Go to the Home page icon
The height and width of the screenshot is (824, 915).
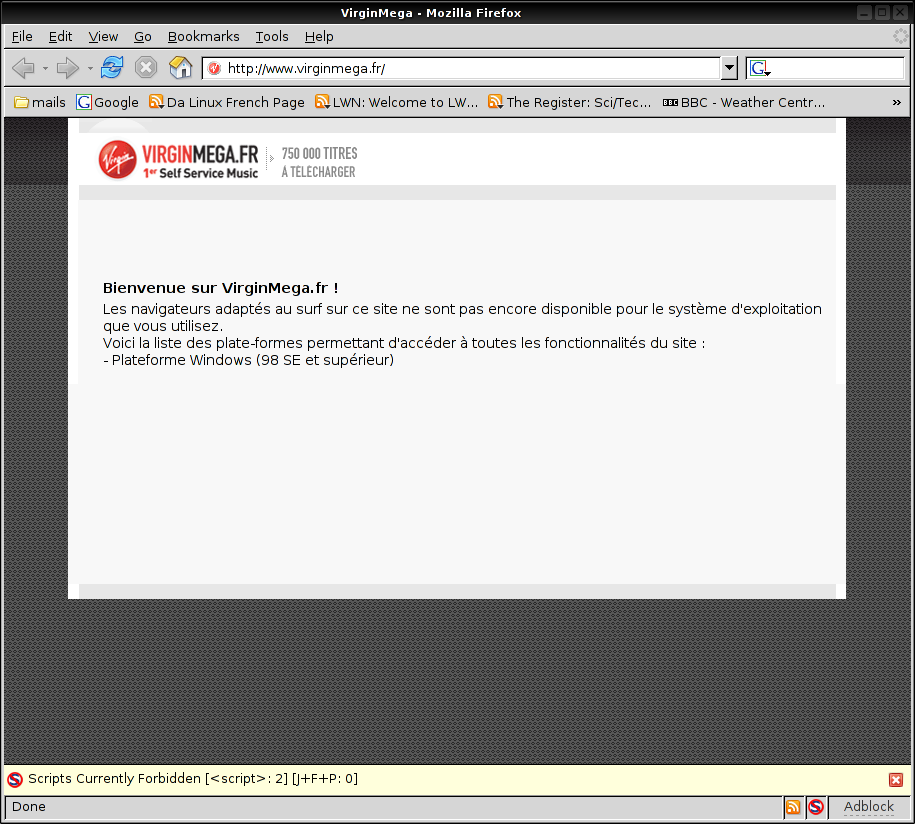click(180, 68)
